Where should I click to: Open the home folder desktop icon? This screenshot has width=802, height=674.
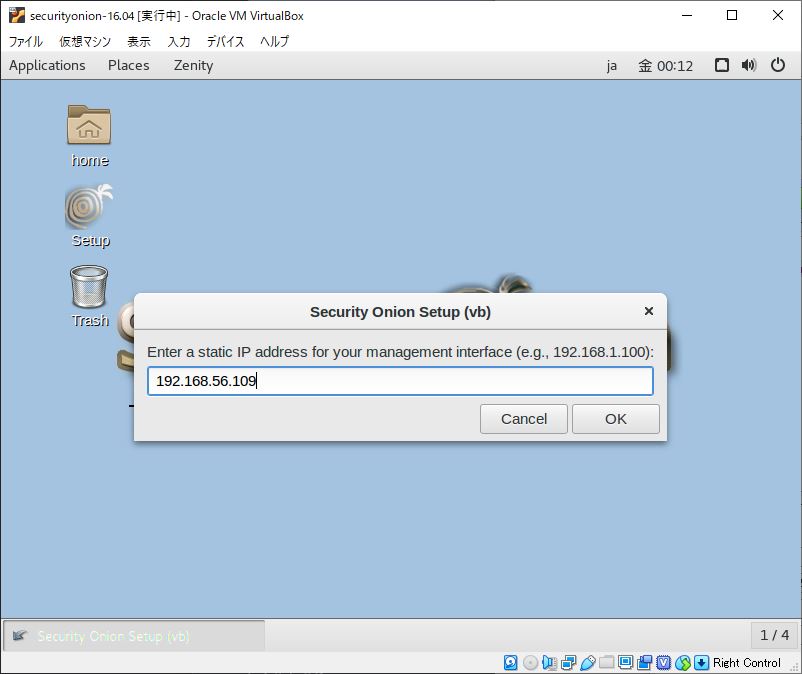(89, 125)
